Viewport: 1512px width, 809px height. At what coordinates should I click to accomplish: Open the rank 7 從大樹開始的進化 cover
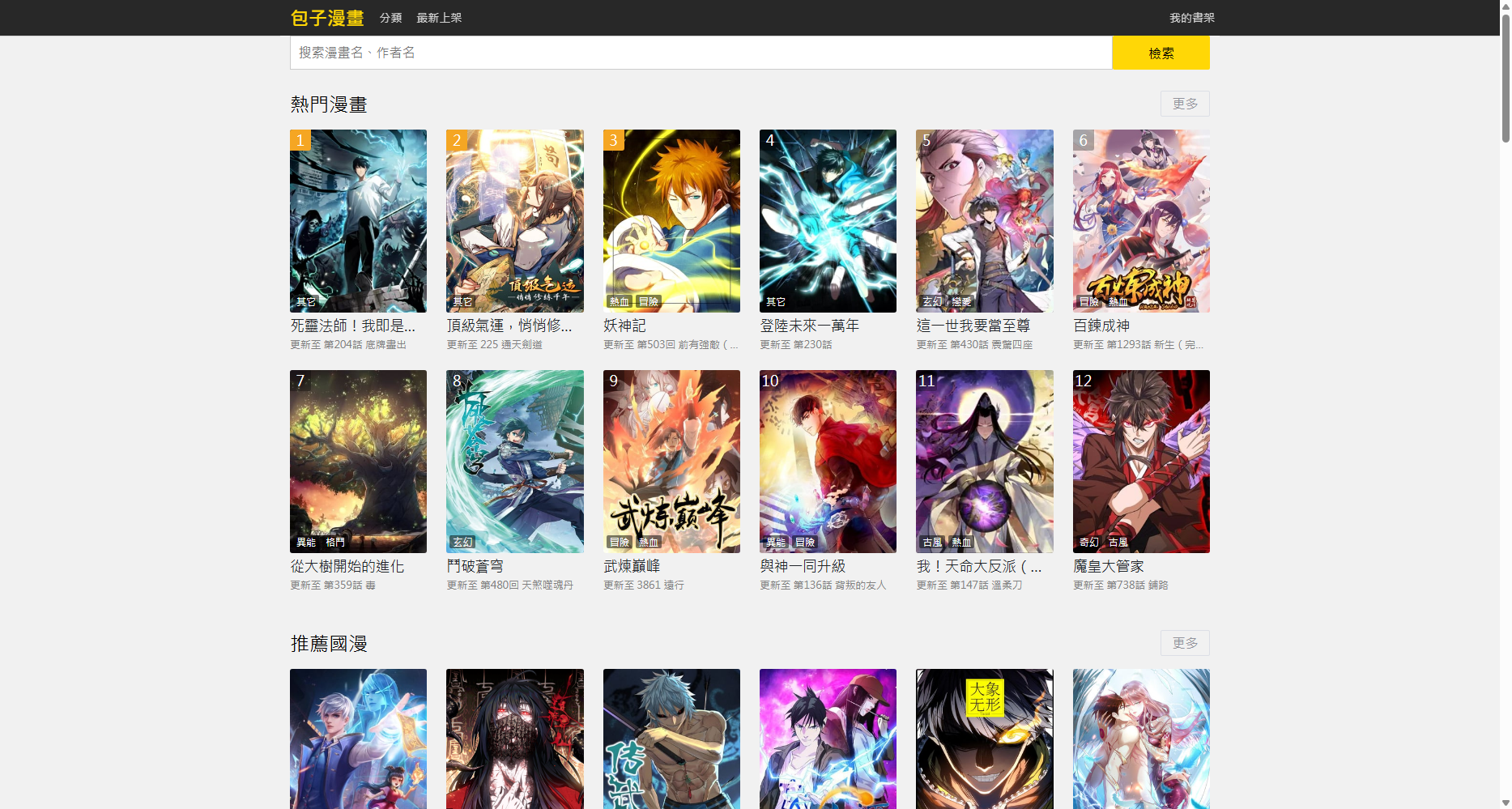point(358,462)
